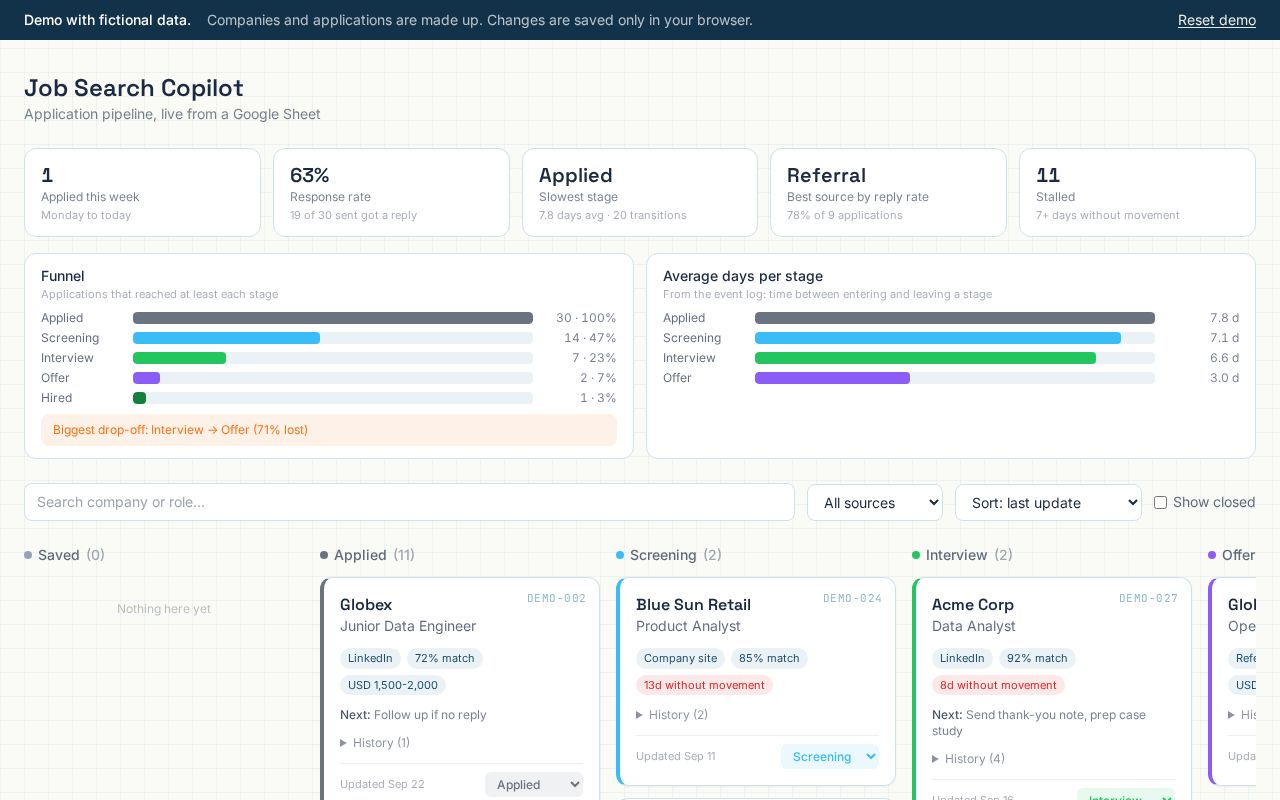
Task: Focus the Search company or role field
Action: [409, 502]
